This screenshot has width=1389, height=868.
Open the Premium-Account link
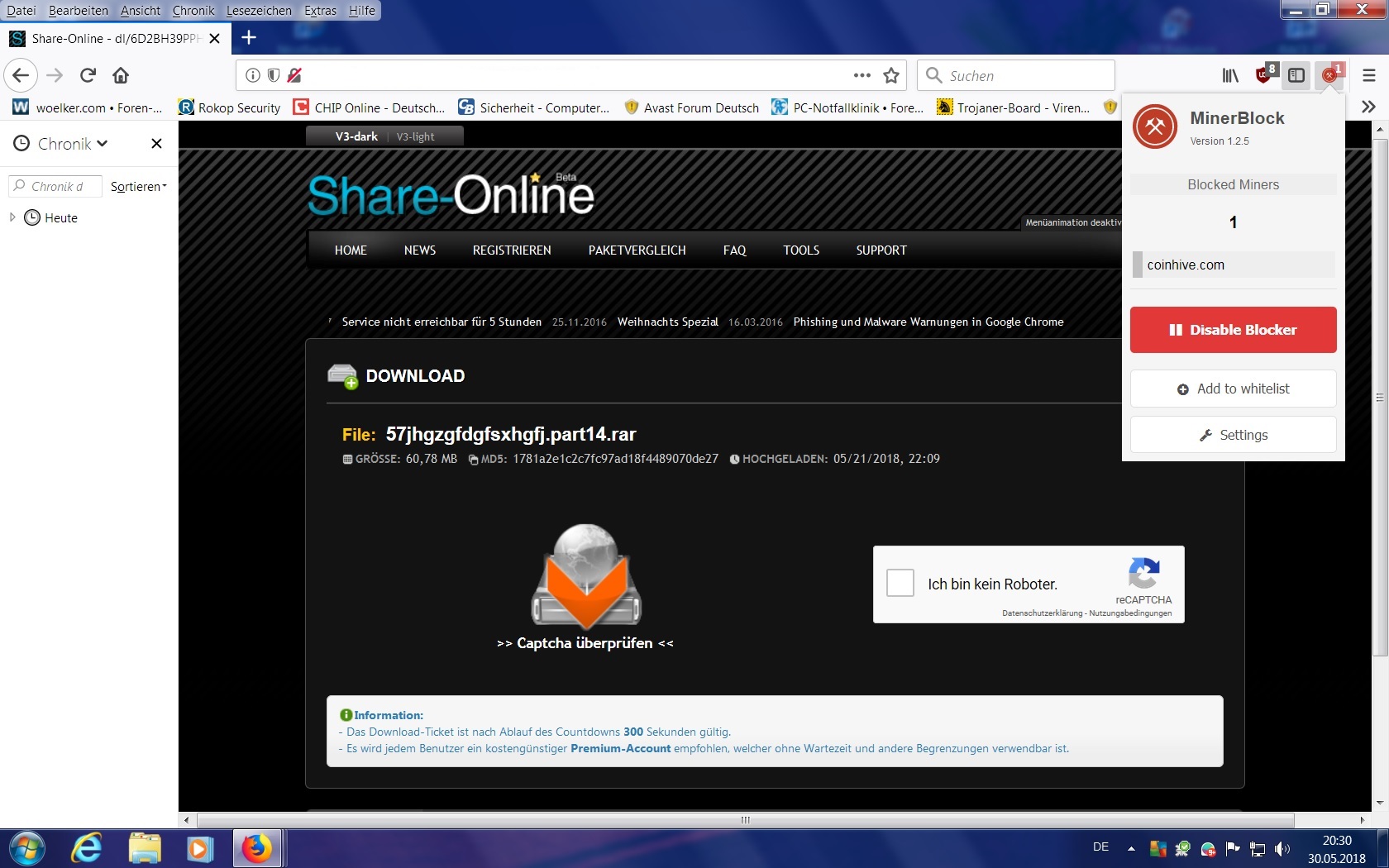620,748
